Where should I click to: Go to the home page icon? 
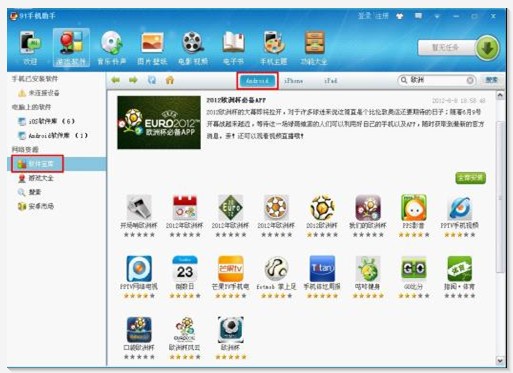click(x=170, y=80)
